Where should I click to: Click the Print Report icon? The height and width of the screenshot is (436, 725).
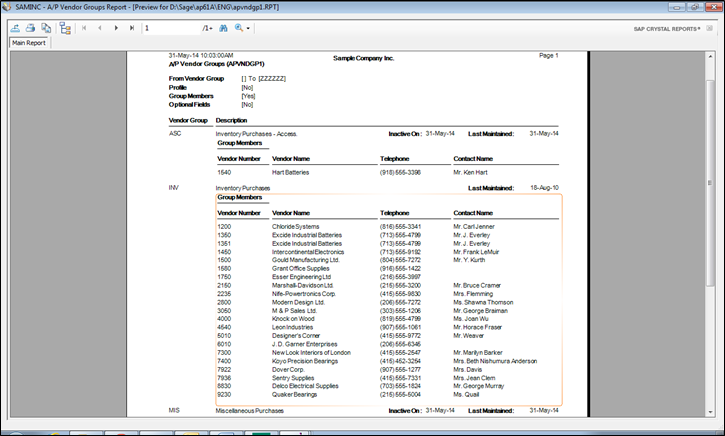31,28
